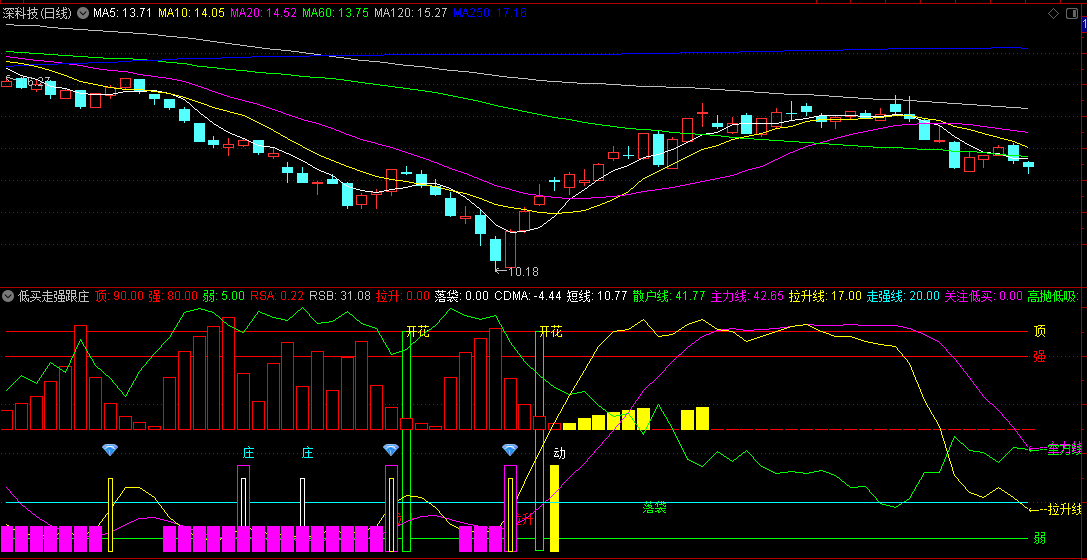Select the MA60: 13.75 legend entry

click(x=335, y=12)
